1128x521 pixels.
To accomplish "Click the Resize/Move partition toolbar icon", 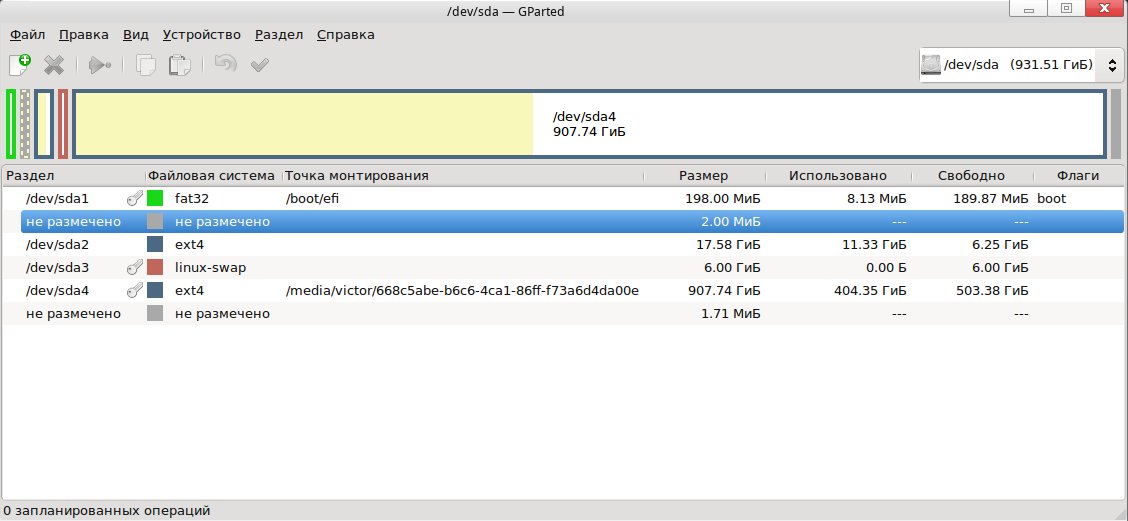I will pos(99,65).
